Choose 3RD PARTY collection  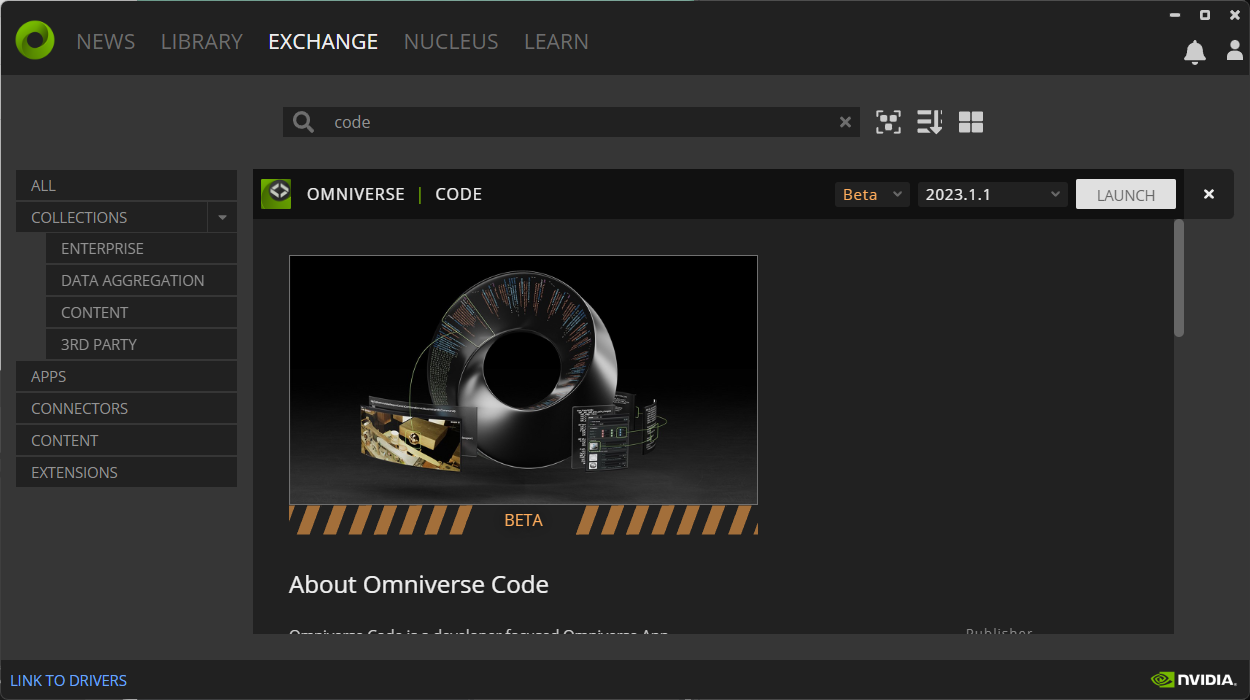141,344
